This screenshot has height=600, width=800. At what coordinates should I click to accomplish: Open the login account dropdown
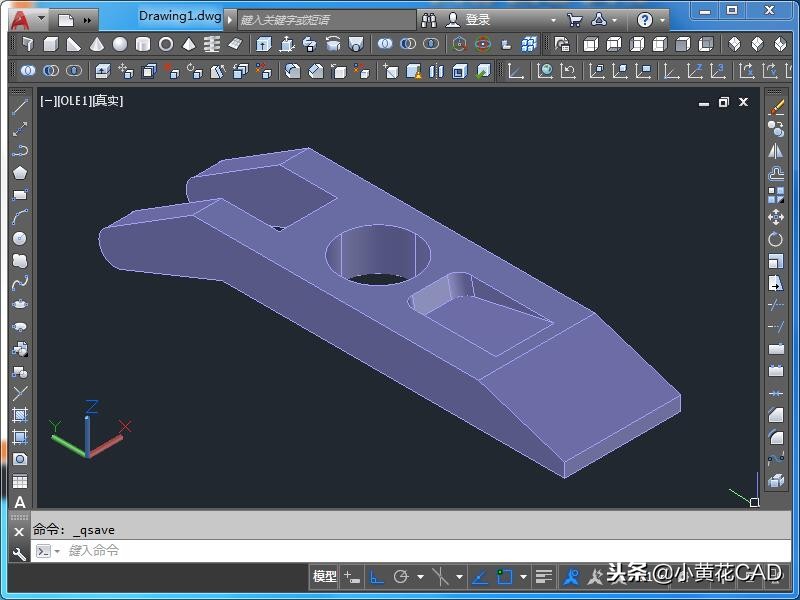[x=553, y=19]
